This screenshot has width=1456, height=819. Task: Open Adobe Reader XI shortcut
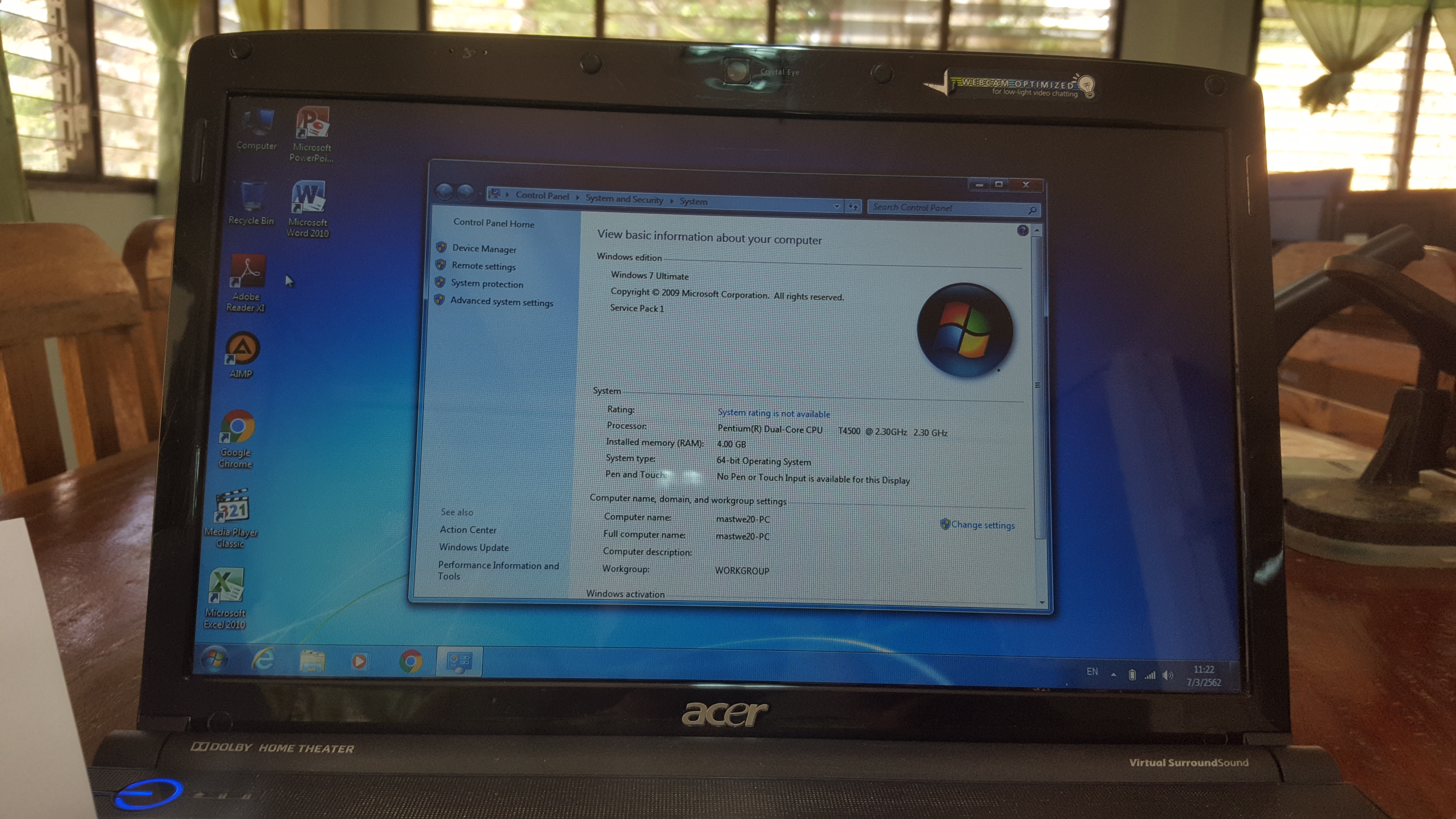tap(246, 283)
